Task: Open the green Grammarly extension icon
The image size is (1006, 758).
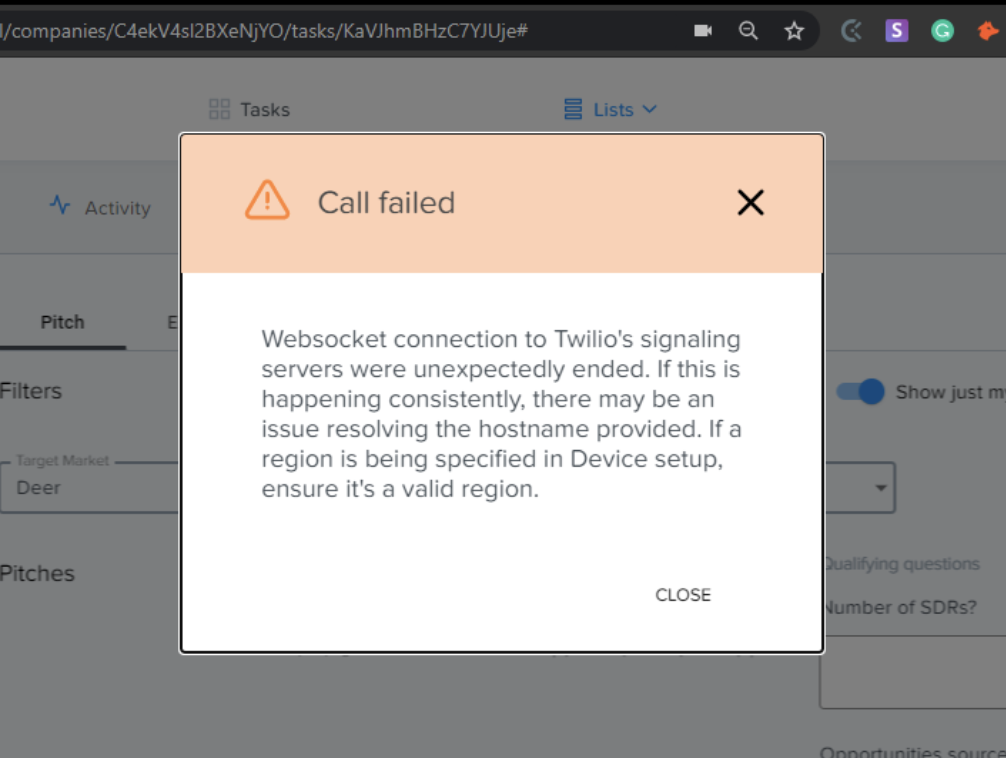Action: pos(942,30)
